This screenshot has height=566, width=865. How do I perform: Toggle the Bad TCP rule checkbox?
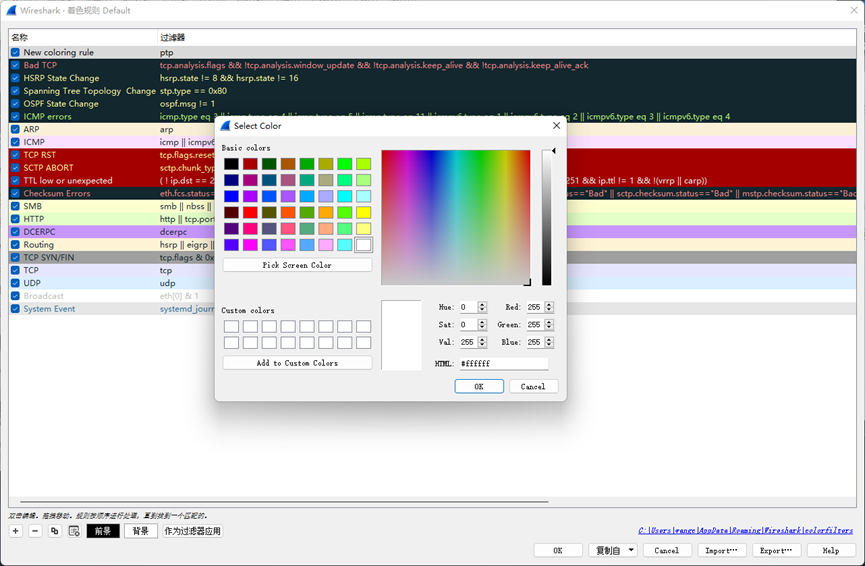coord(15,65)
